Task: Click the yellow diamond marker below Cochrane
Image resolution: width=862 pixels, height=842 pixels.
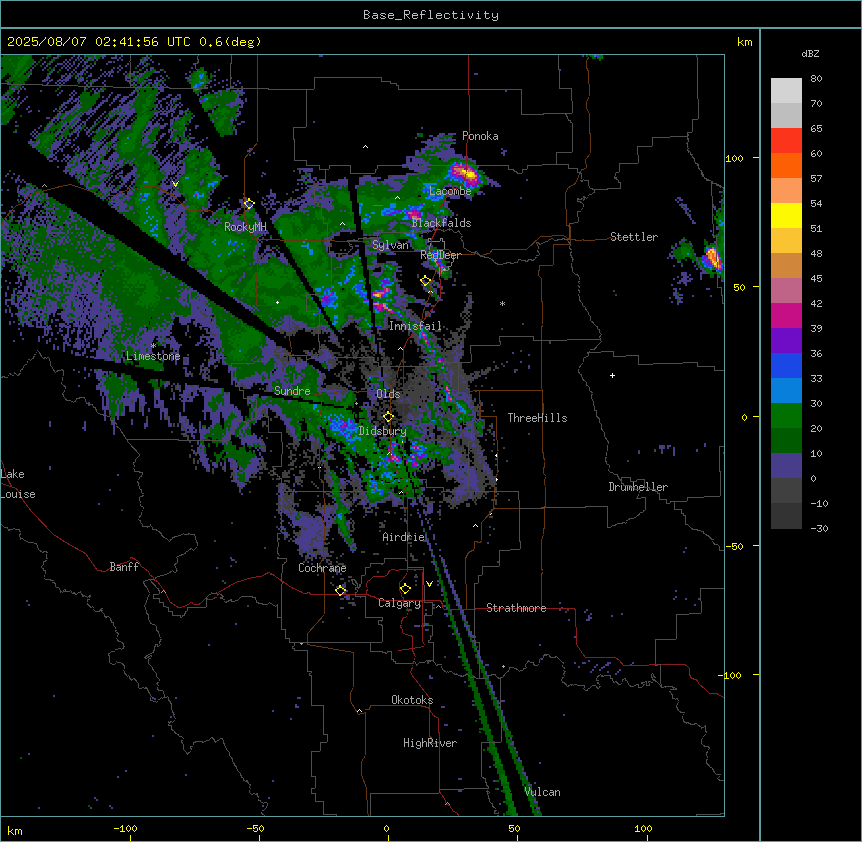Action: pyautogui.click(x=340, y=590)
